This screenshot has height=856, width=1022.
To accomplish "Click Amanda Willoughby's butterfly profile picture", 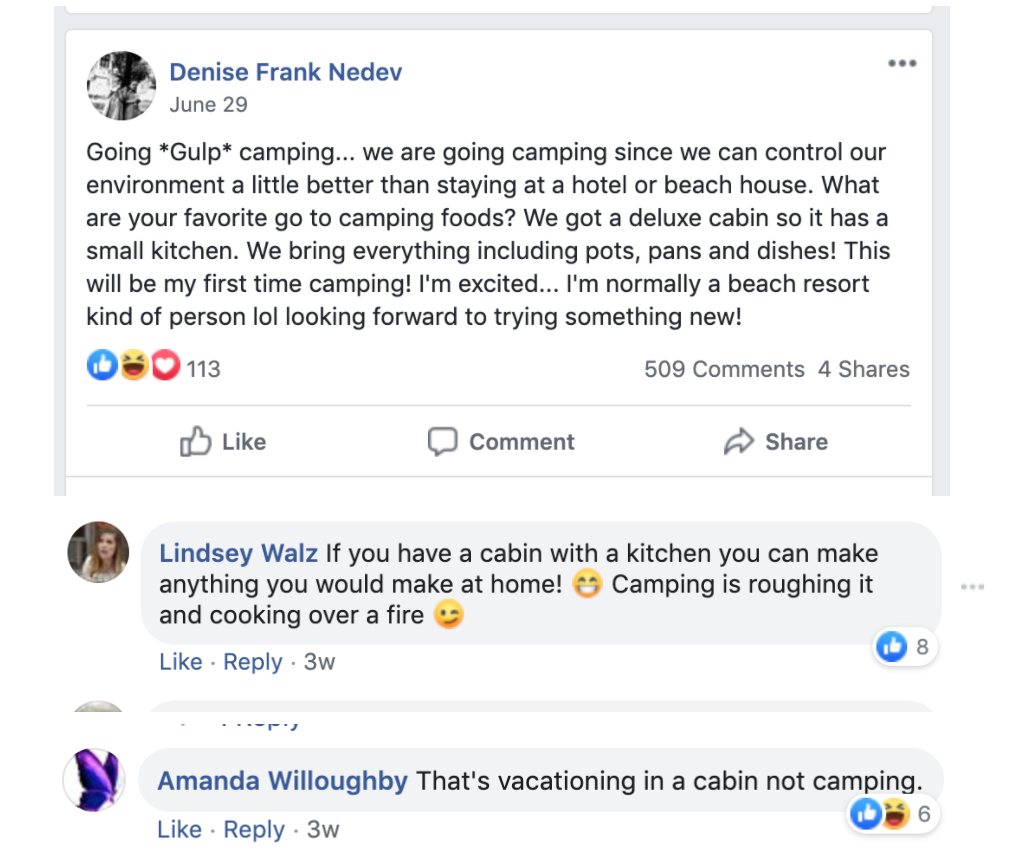I will pos(93,780).
